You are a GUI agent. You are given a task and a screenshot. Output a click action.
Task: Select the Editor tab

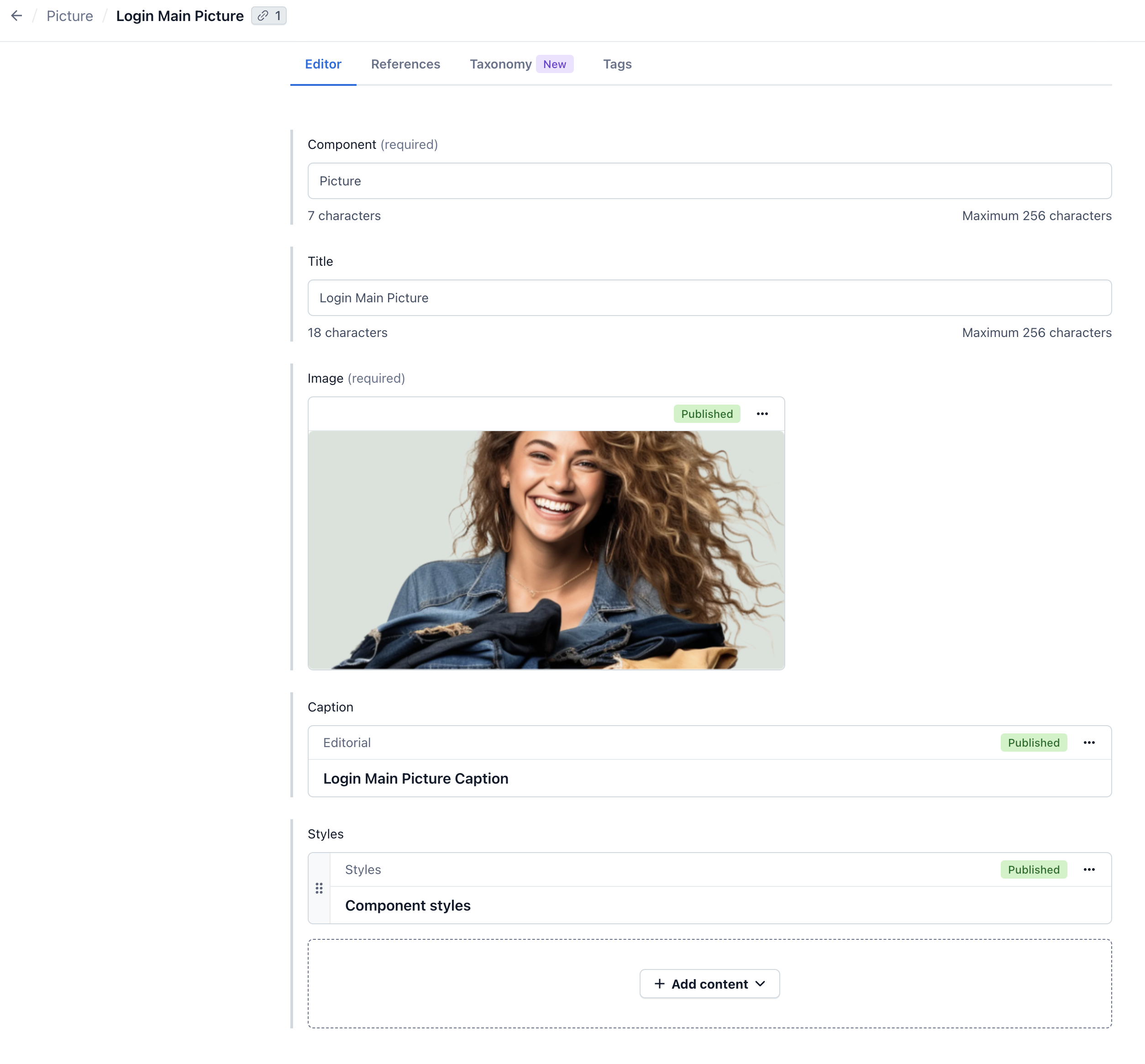click(323, 64)
